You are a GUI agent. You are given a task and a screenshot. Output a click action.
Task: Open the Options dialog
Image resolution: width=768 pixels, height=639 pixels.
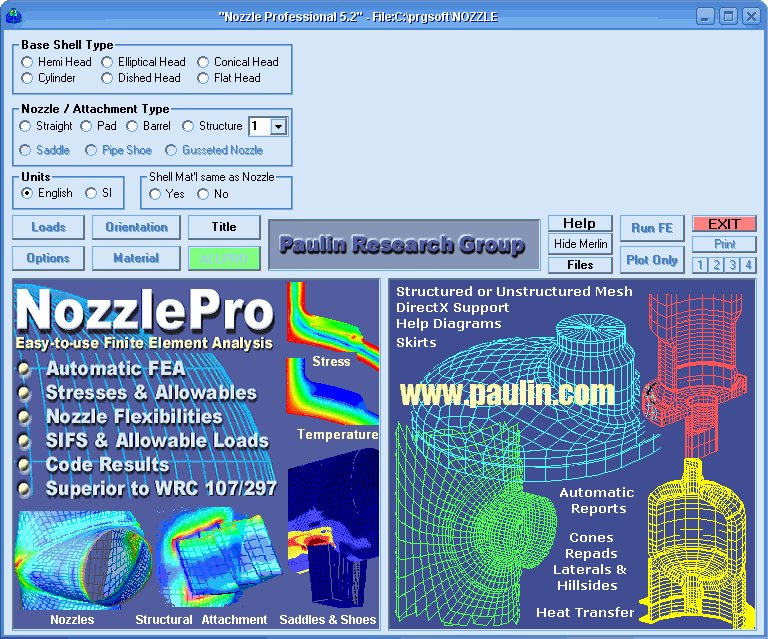48,259
